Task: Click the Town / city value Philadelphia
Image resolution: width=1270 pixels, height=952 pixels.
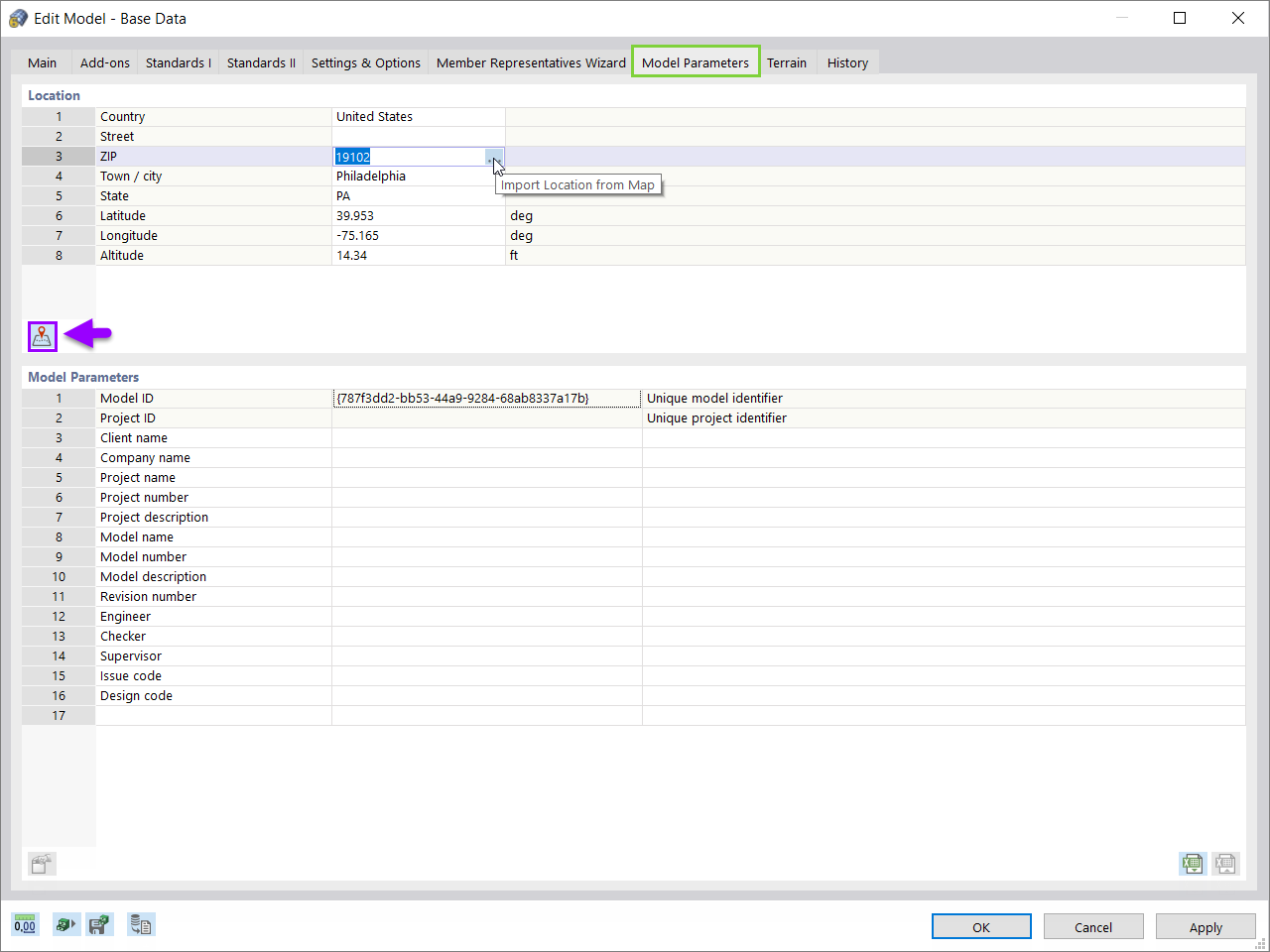Action: 419,177
